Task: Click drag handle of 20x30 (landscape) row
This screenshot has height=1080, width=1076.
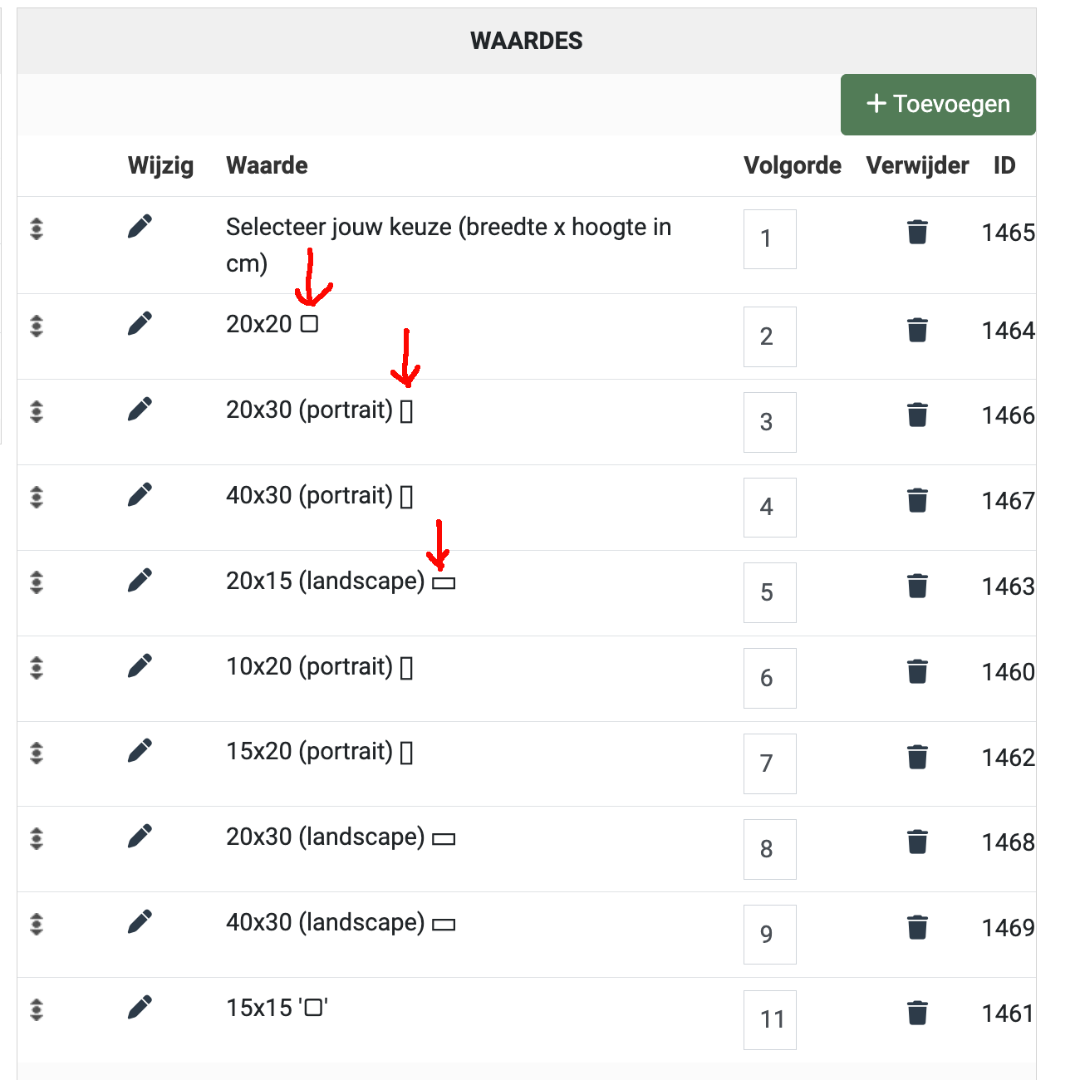Action: [37, 838]
